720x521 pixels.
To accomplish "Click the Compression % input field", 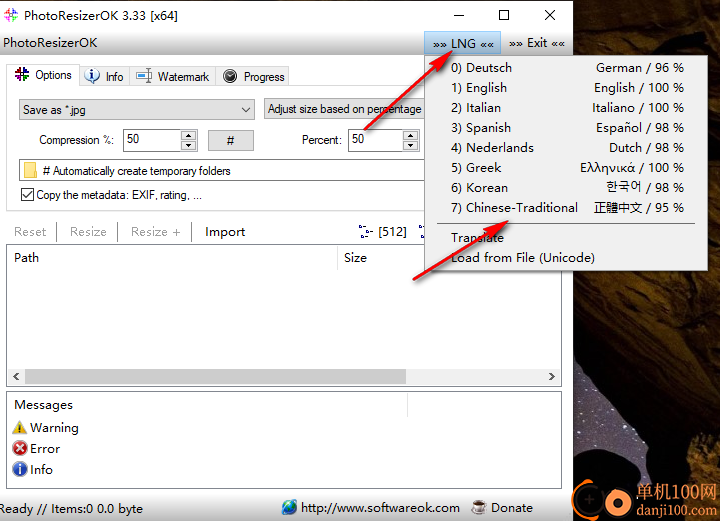I will click(152, 140).
